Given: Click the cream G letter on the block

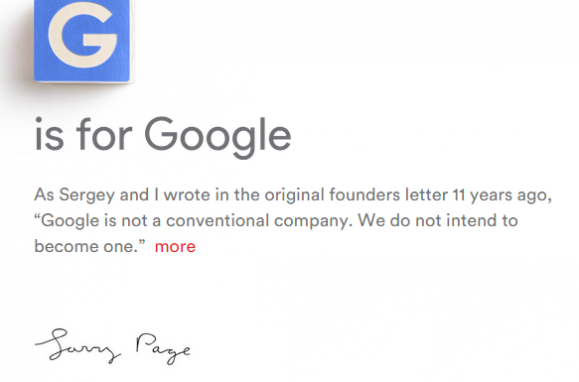Looking at the screenshot, I should [83, 35].
